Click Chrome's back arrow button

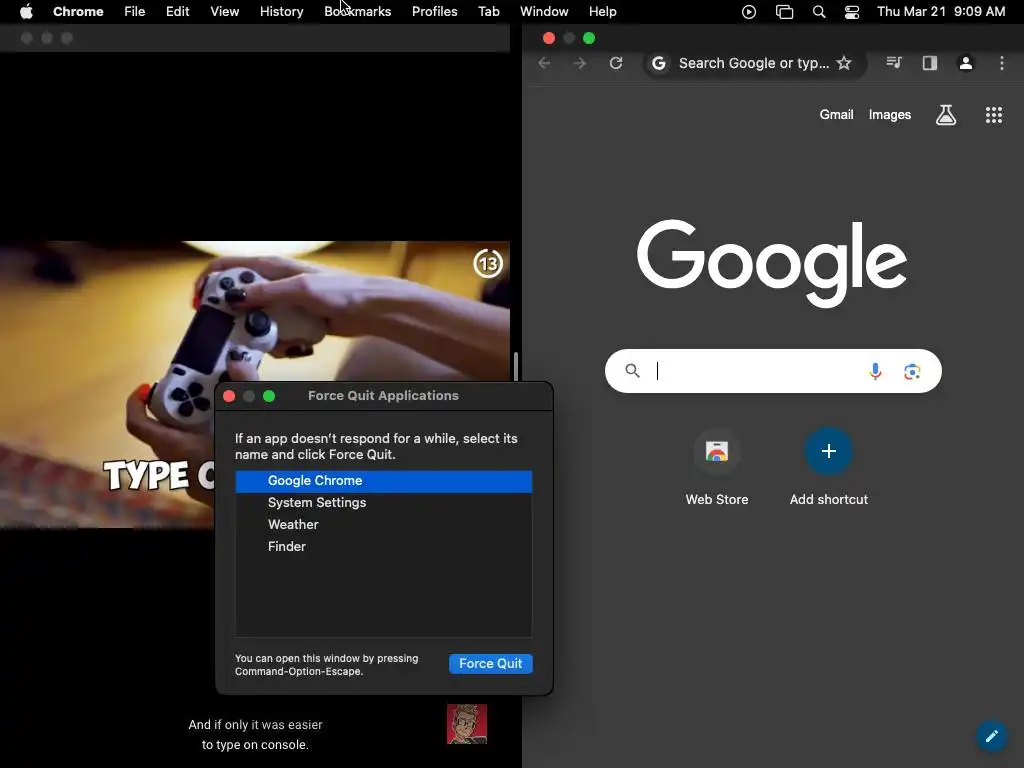544,63
